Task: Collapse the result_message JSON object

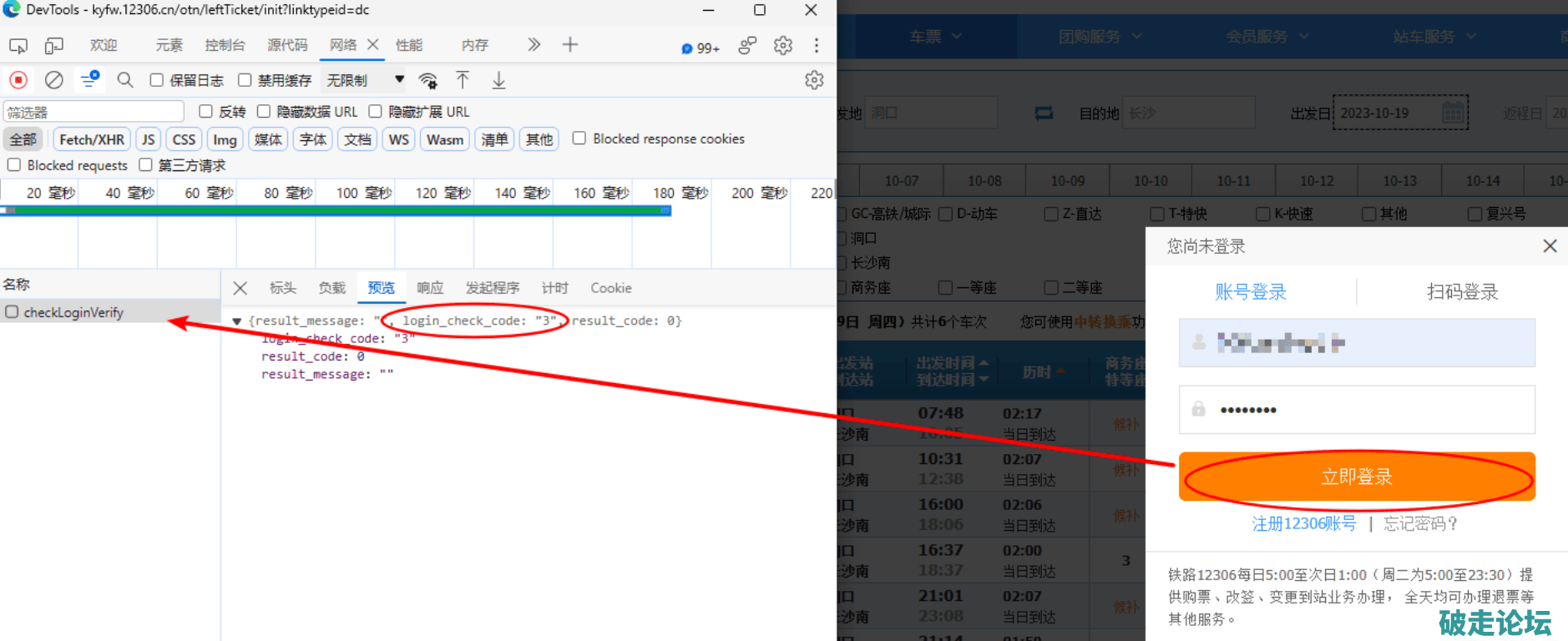Action: click(x=237, y=321)
